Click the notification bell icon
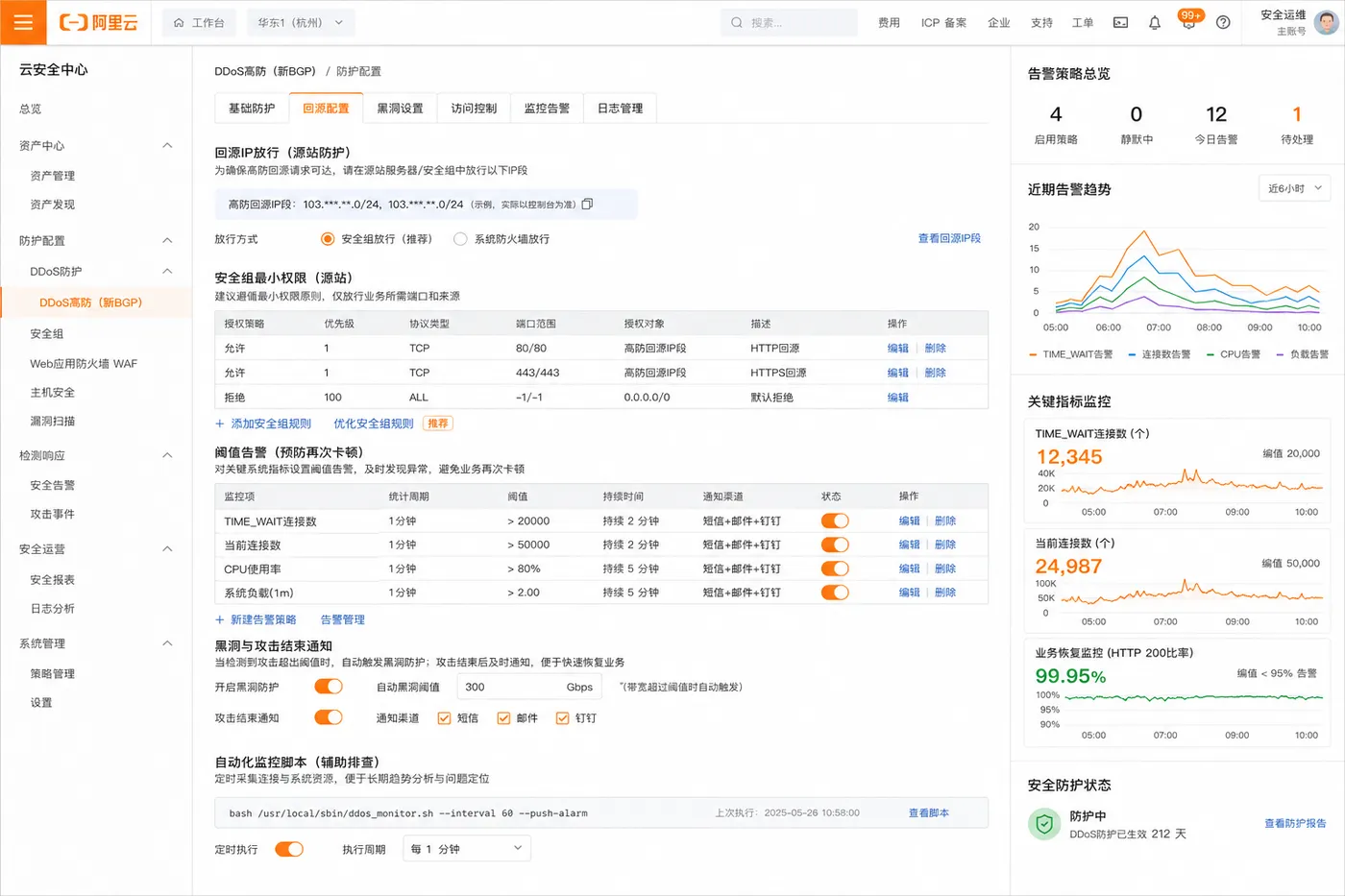Image resolution: width=1345 pixels, height=896 pixels. (x=1155, y=22)
